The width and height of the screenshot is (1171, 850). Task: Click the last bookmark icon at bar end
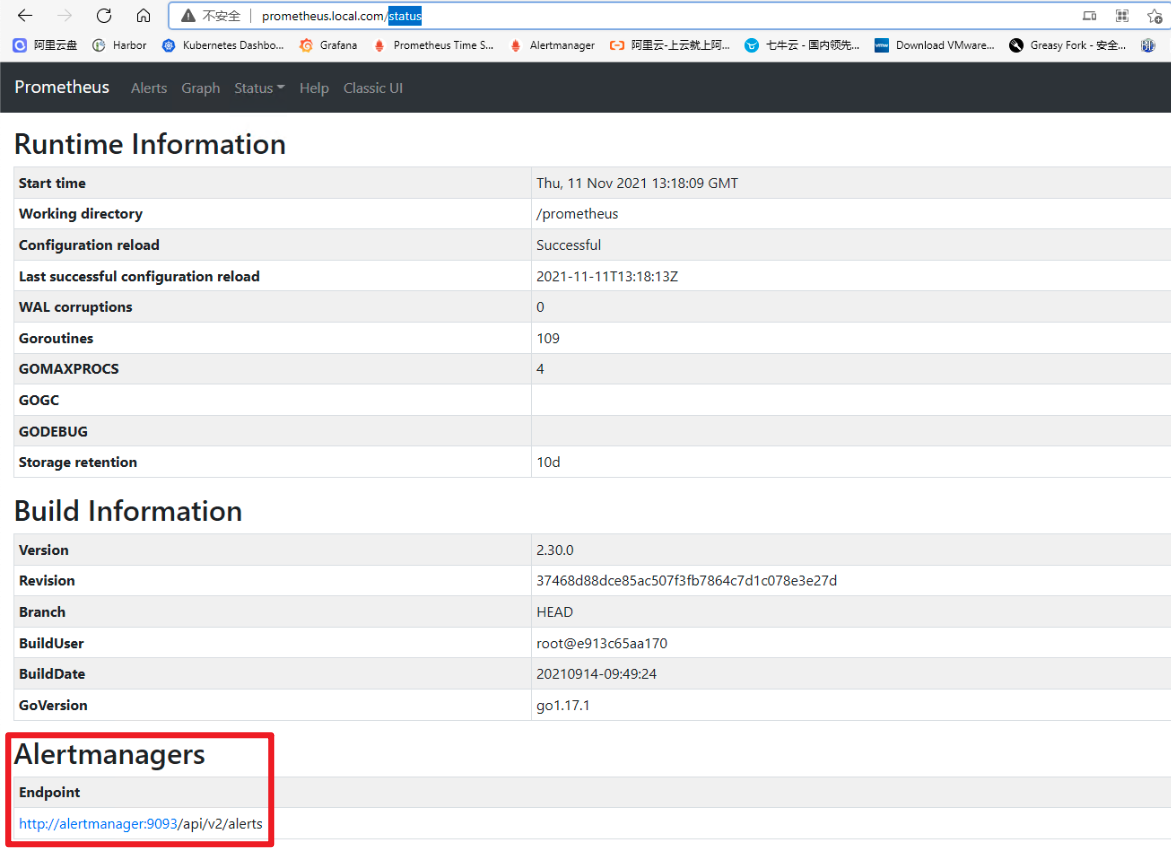point(1148,46)
